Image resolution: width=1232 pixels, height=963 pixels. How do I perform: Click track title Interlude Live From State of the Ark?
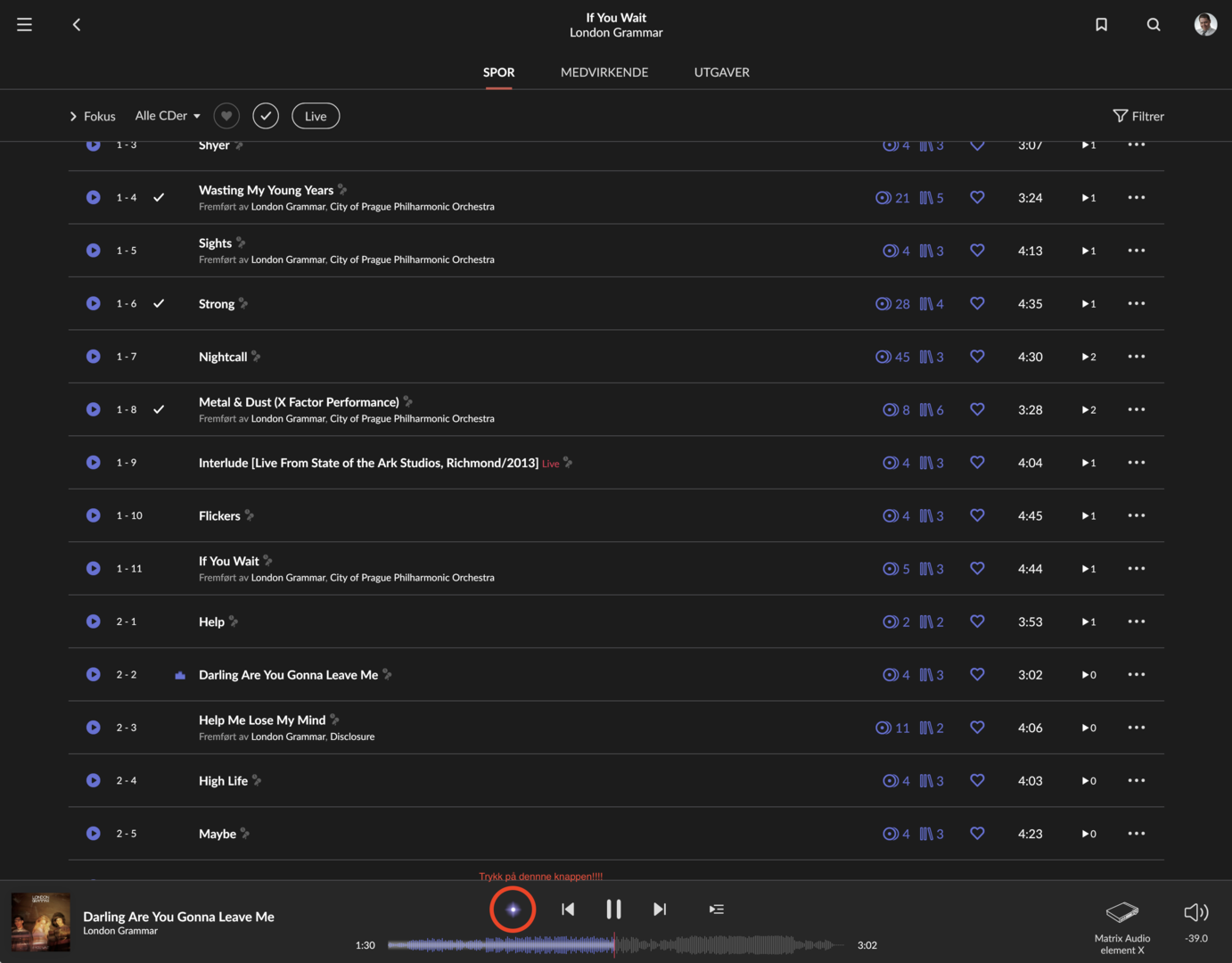pyautogui.click(x=368, y=463)
